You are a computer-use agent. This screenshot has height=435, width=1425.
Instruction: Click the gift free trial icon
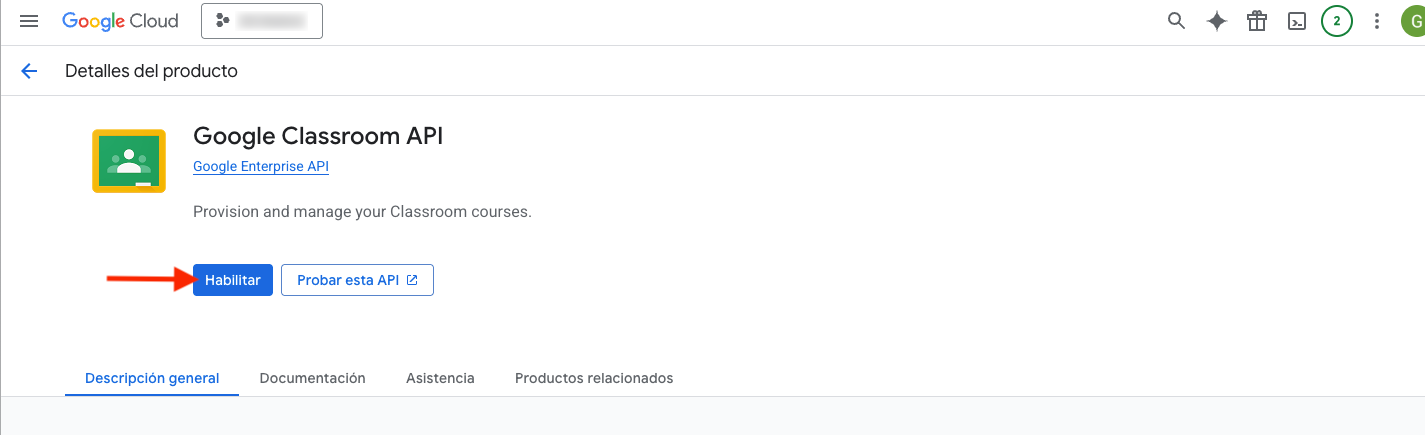click(1257, 21)
